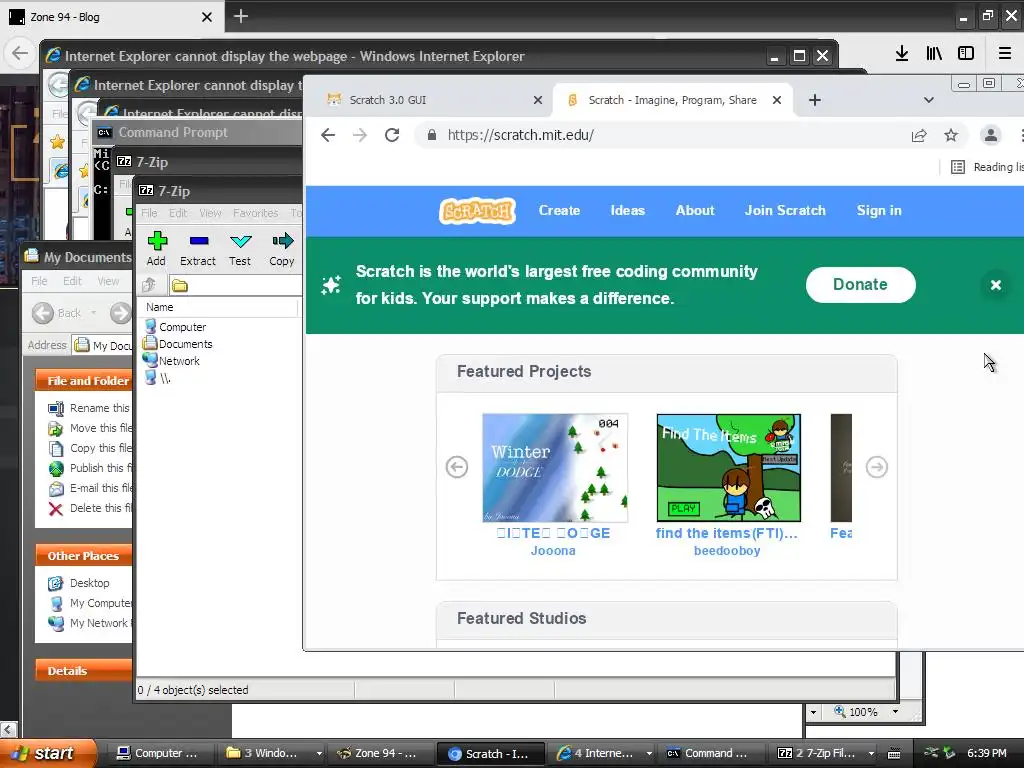Select the Scratch - Imagine, Program, Share tab
Image resolution: width=1024 pixels, height=768 pixels.
point(673,100)
